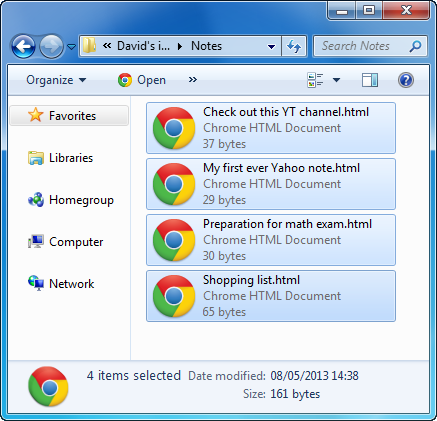
Task: Click the 37 bytes size text
Action: tap(224, 144)
